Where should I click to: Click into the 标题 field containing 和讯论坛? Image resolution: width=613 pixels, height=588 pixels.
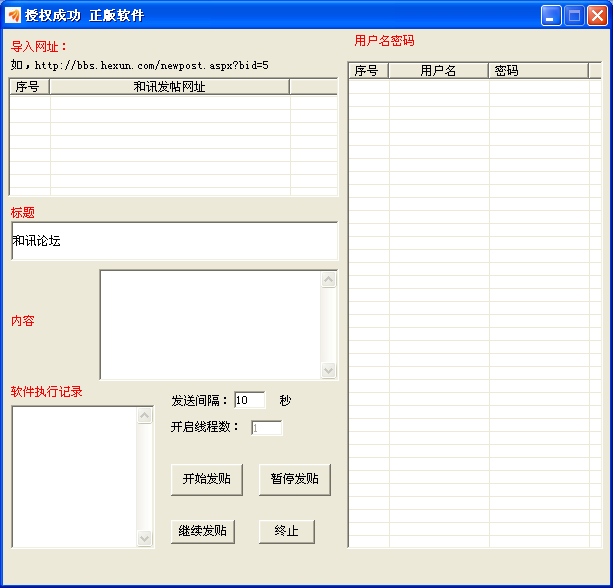pyautogui.click(x=175, y=241)
